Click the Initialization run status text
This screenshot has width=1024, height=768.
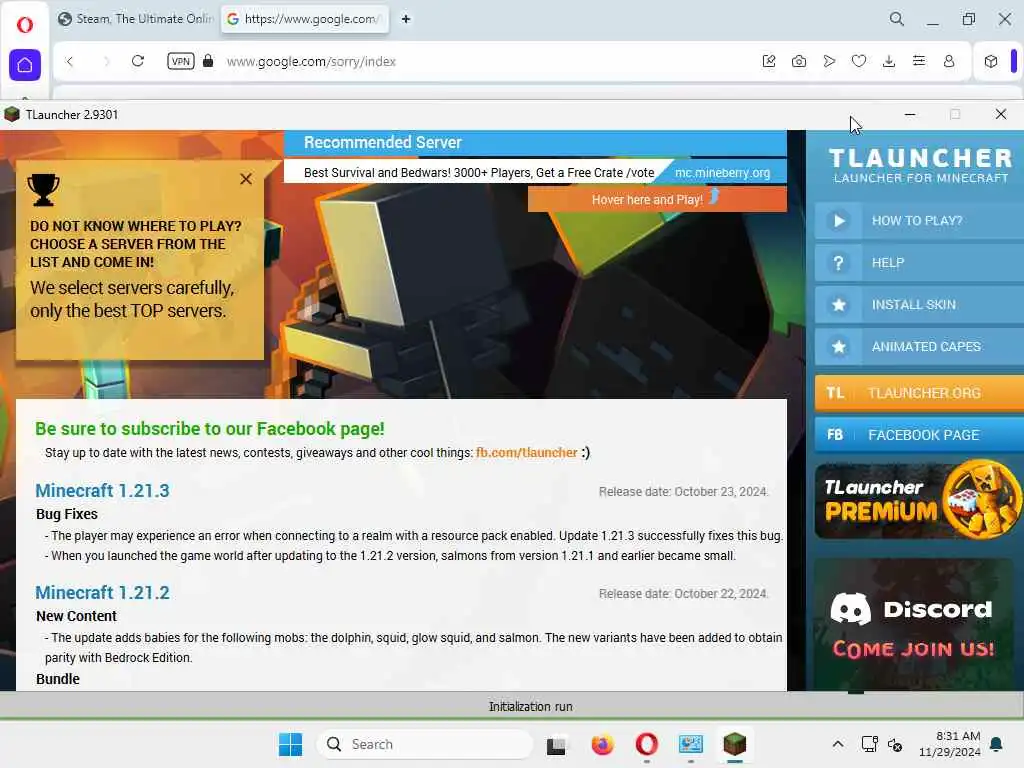[530, 707]
